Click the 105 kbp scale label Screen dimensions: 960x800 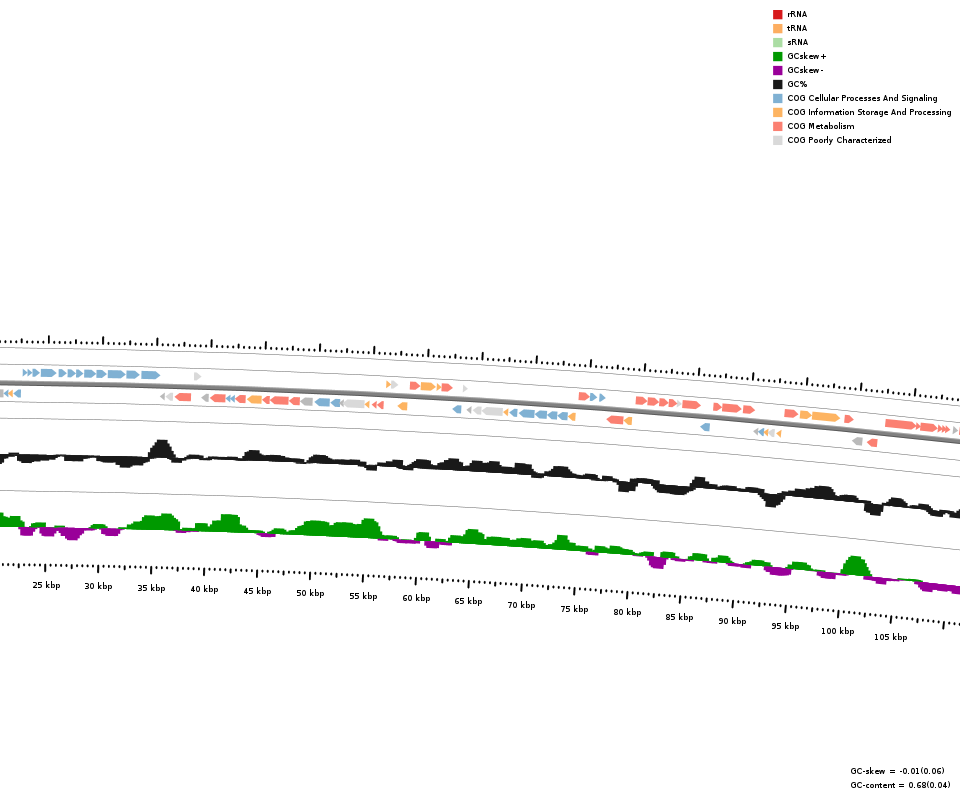pyautogui.click(x=890, y=637)
